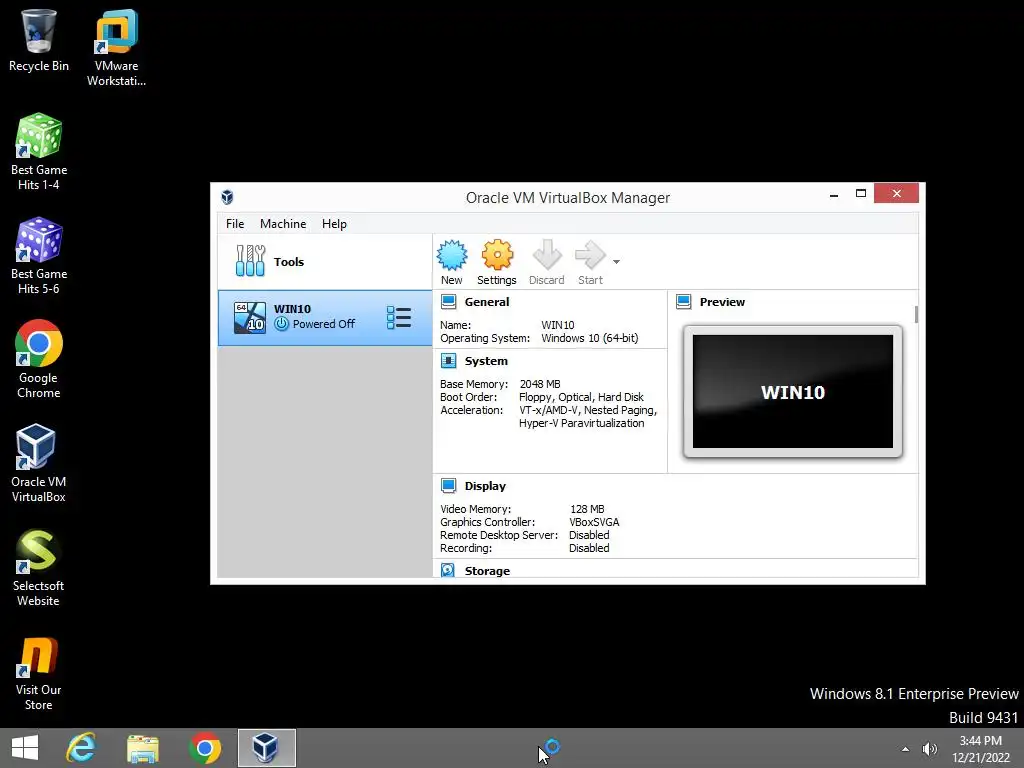Click the VBoxSVGA graphics controller value
Viewport: 1024px width, 768px height.
(594, 522)
